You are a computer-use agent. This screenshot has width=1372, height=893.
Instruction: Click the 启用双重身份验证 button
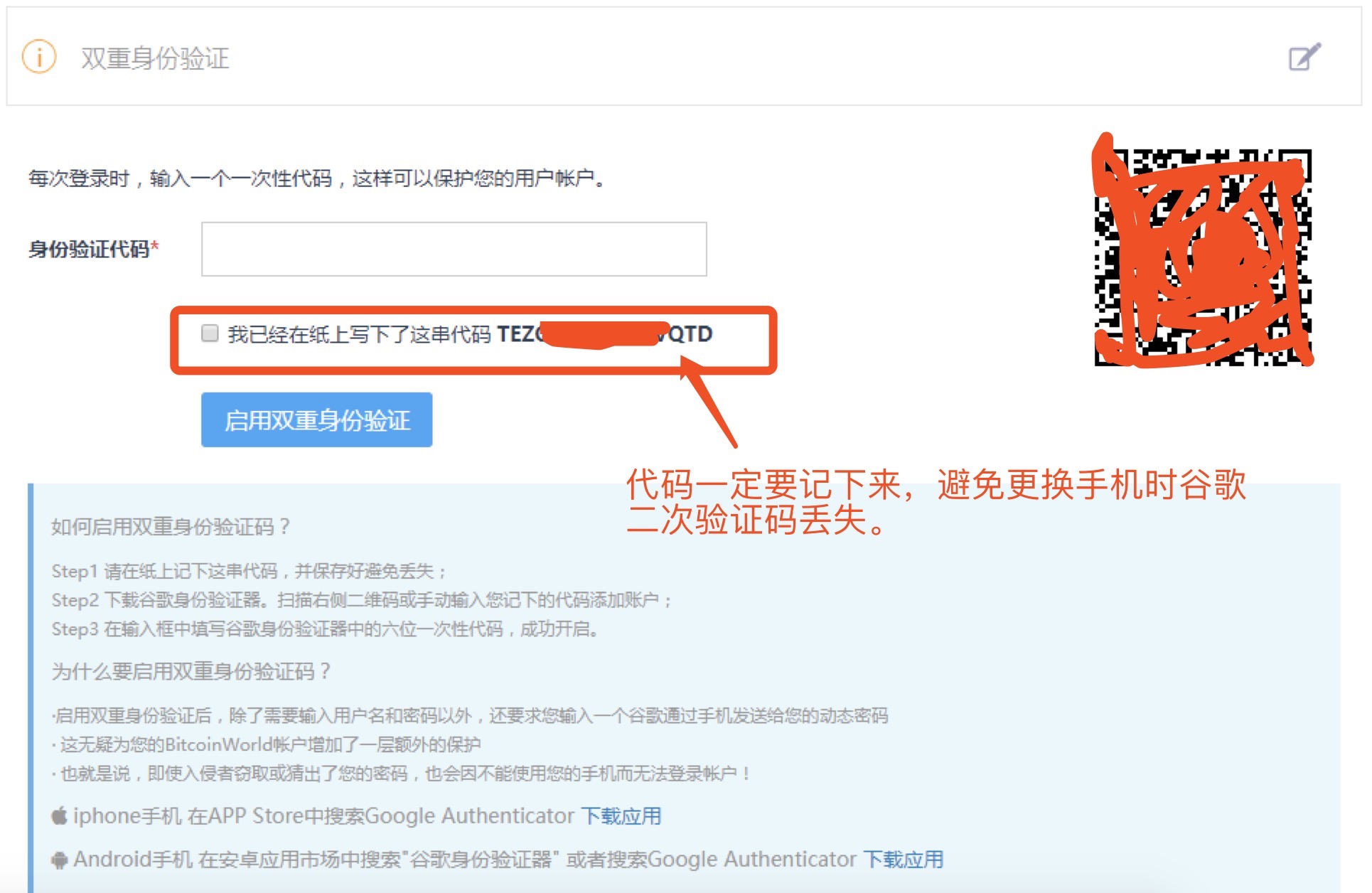click(316, 419)
